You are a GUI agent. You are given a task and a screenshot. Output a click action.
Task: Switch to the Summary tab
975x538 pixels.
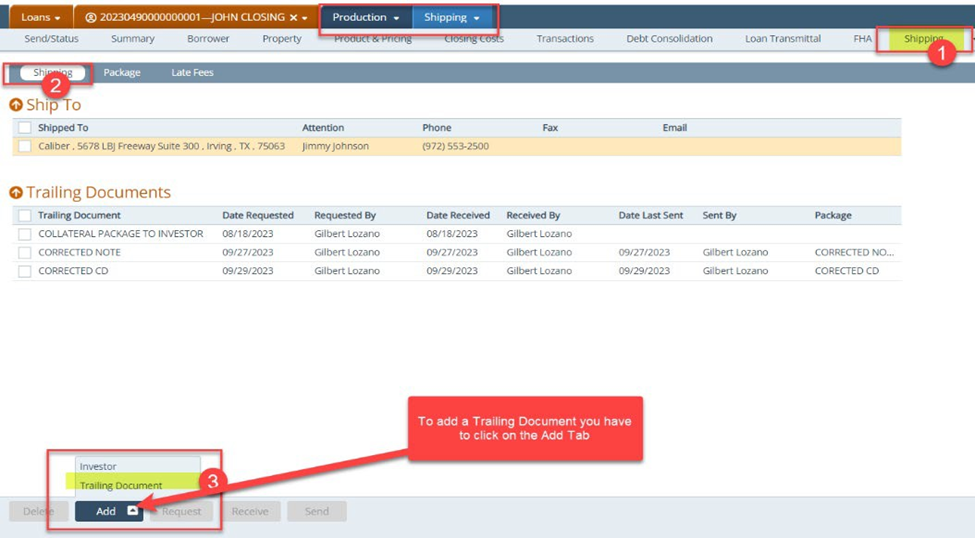point(132,39)
